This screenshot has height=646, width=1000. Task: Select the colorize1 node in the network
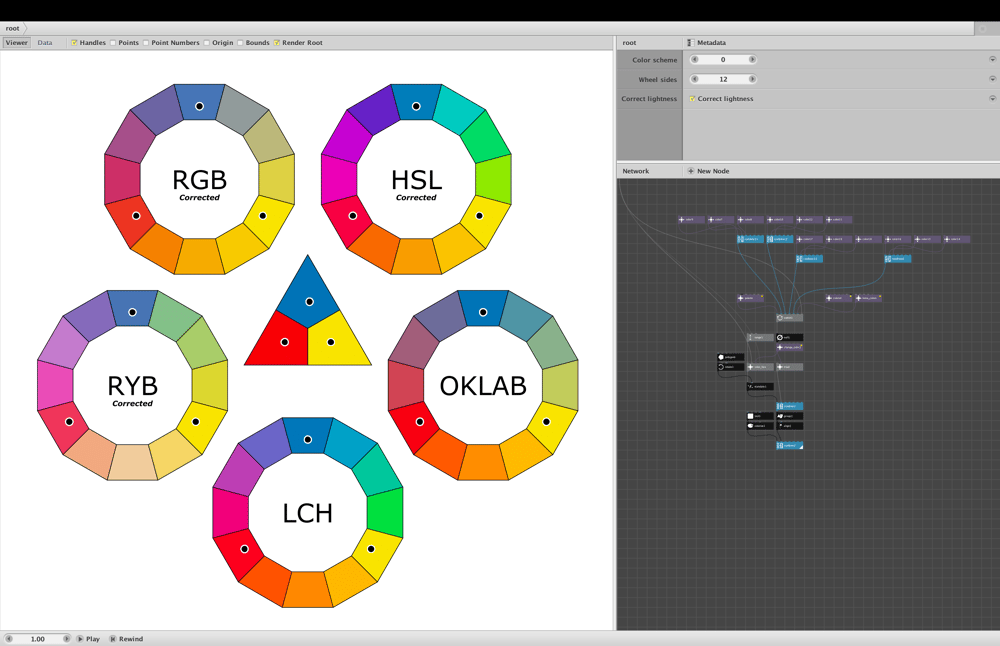(x=760, y=426)
